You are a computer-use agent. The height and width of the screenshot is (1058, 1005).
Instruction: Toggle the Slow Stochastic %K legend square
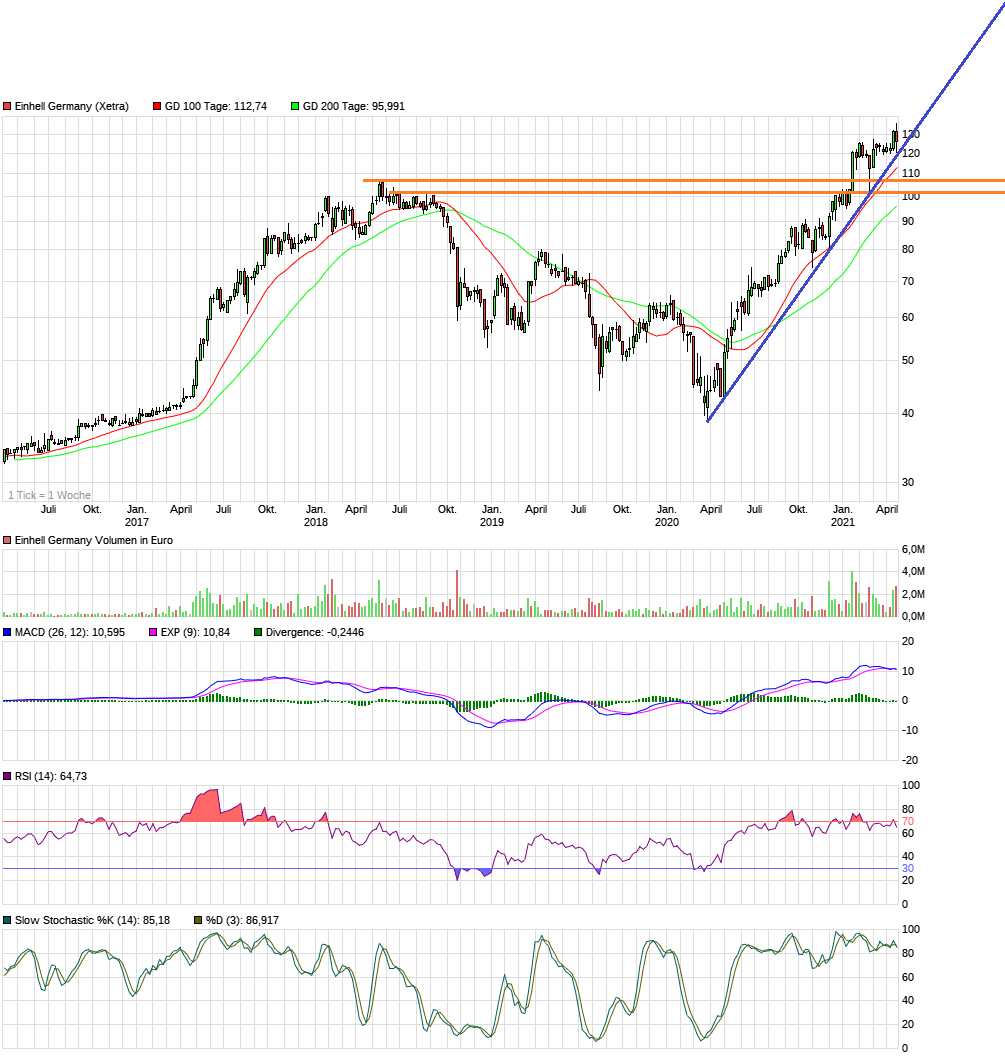pyautogui.click(x=7, y=918)
